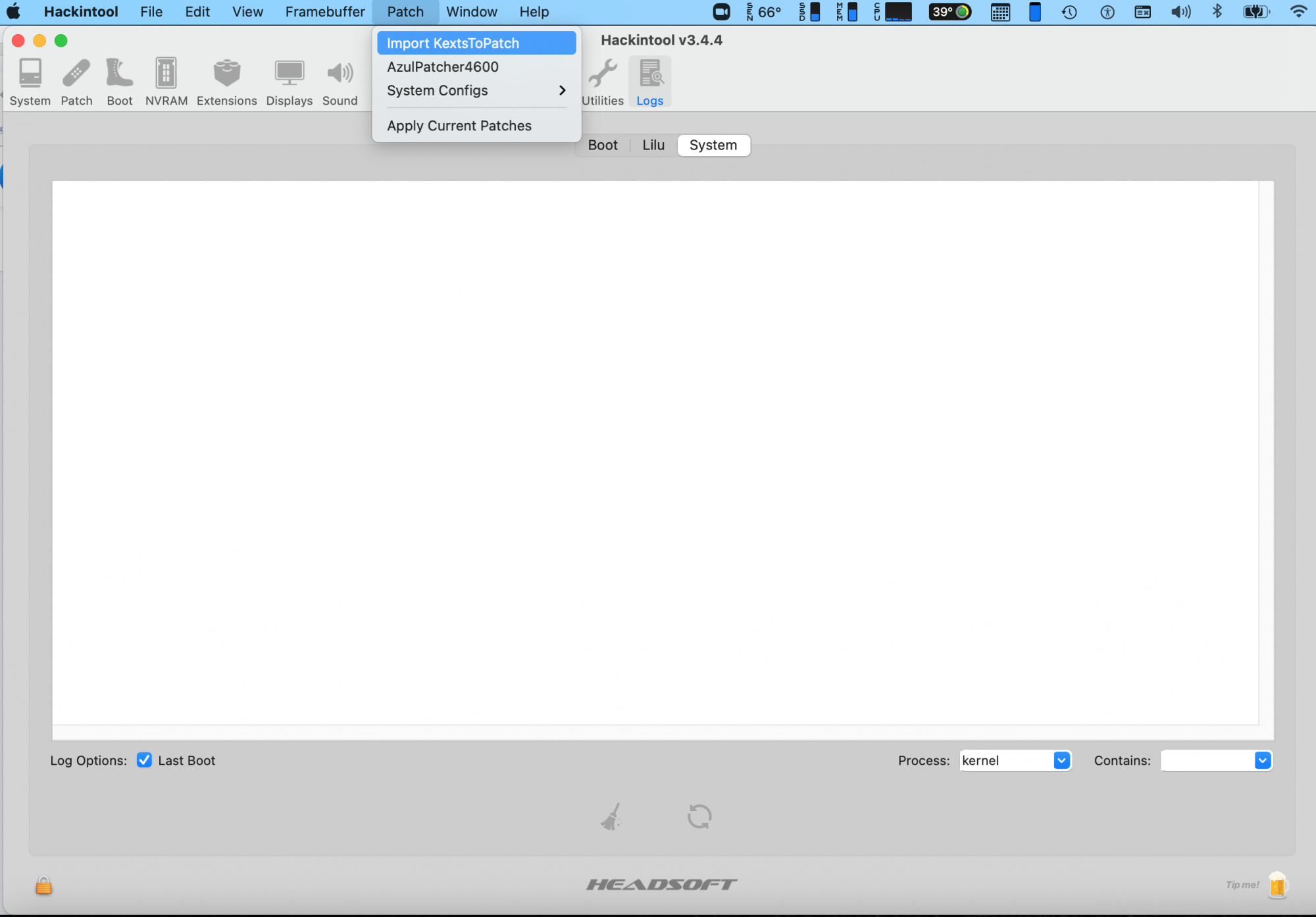Clear the log with the broom icon

[611, 816]
